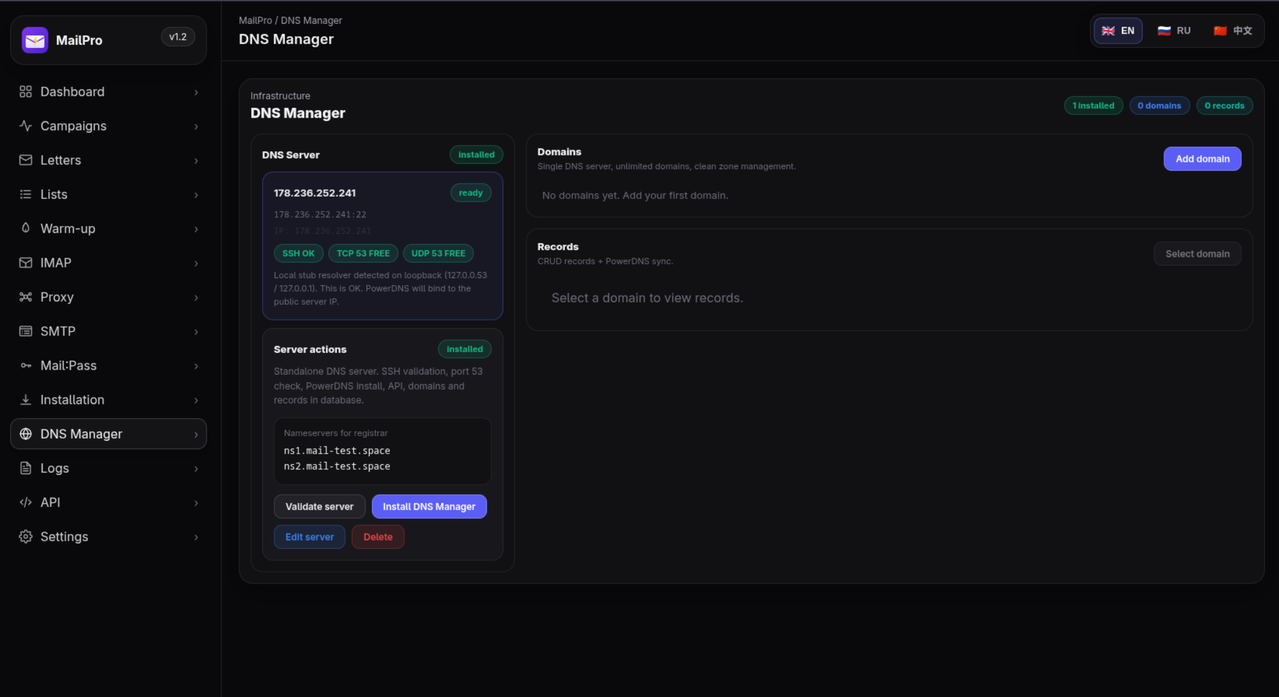
Task: Click the Lists bullet icon
Action: pyautogui.click(x=26, y=194)
